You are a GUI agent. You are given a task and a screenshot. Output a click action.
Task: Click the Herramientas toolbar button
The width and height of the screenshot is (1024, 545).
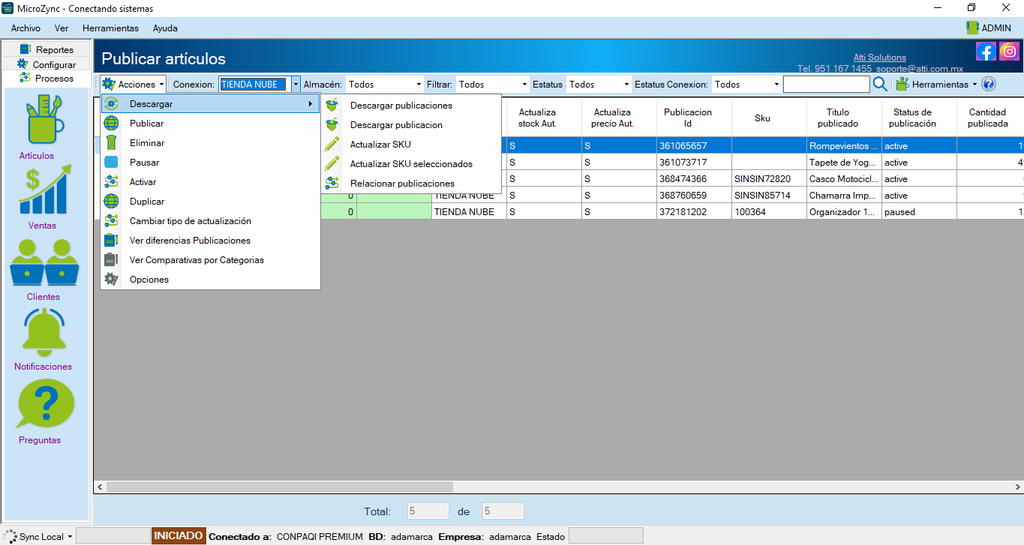coord(936,84)
